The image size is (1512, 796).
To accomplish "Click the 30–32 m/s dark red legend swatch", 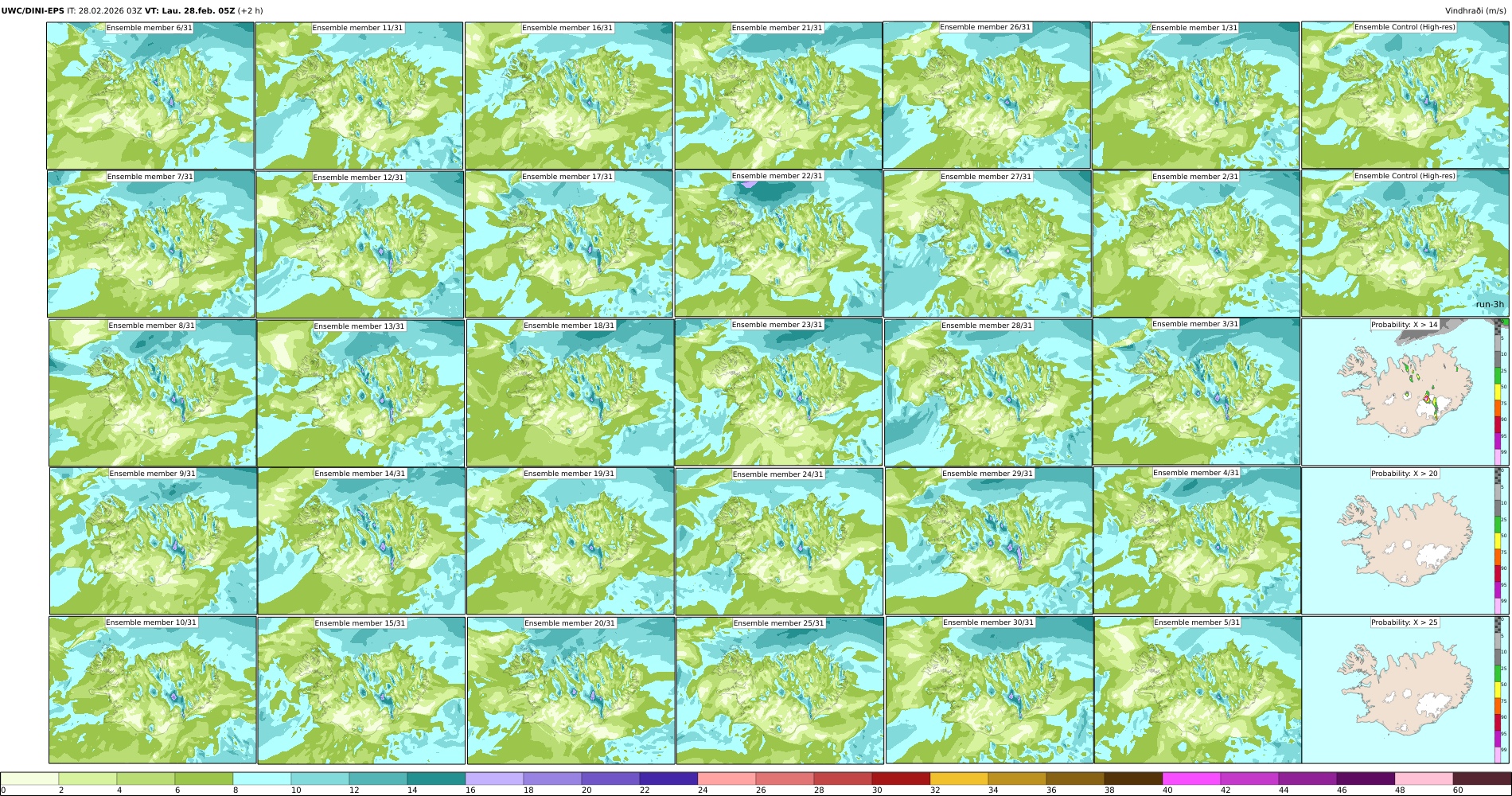I will point(901,778).
